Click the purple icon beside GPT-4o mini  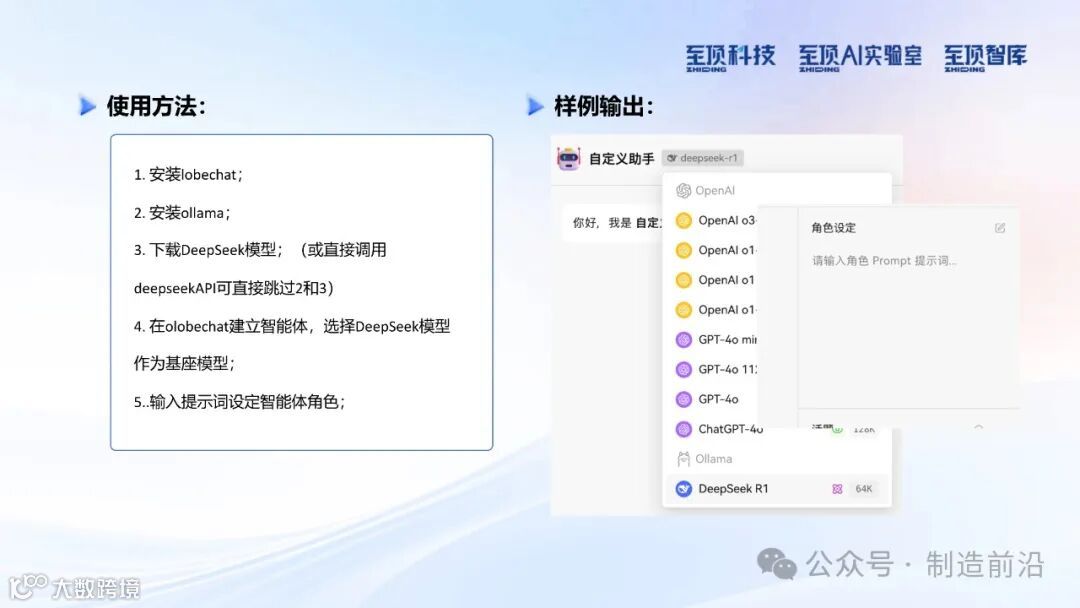point(683,339)
